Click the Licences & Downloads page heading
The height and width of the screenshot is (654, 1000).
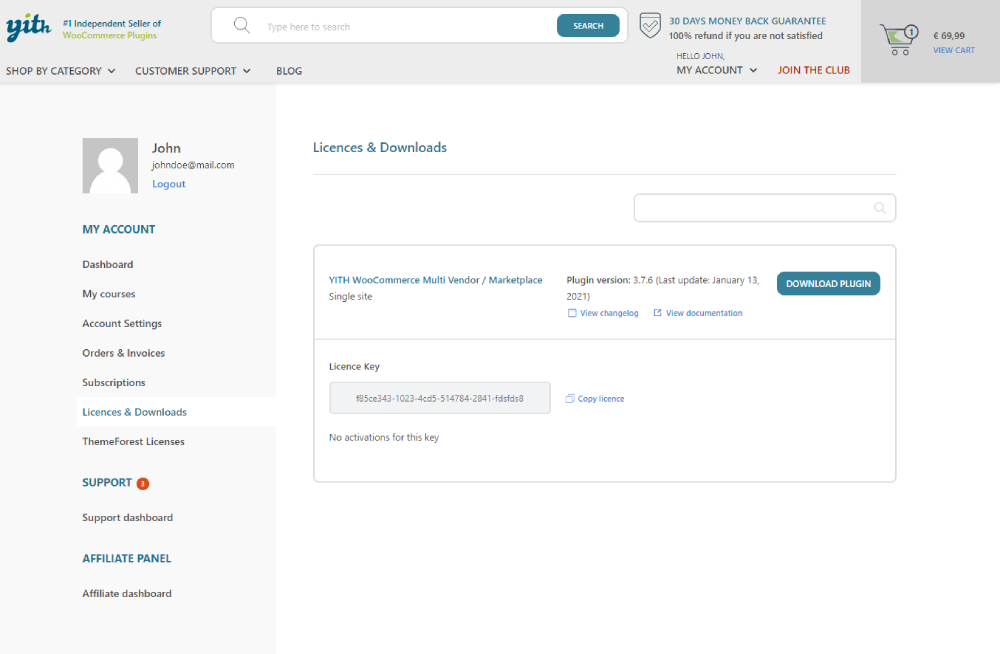(x=379, y=147)
